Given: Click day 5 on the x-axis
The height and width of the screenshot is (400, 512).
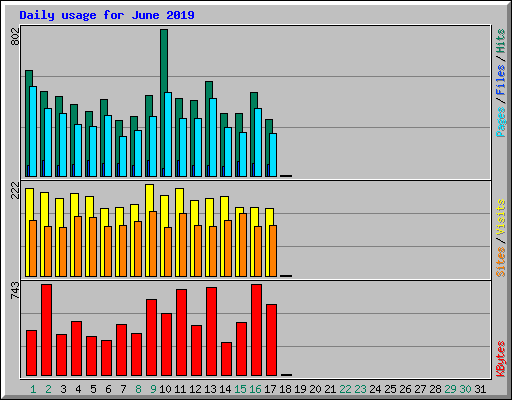Looking at the screenshot, I should tap(93, 389).
